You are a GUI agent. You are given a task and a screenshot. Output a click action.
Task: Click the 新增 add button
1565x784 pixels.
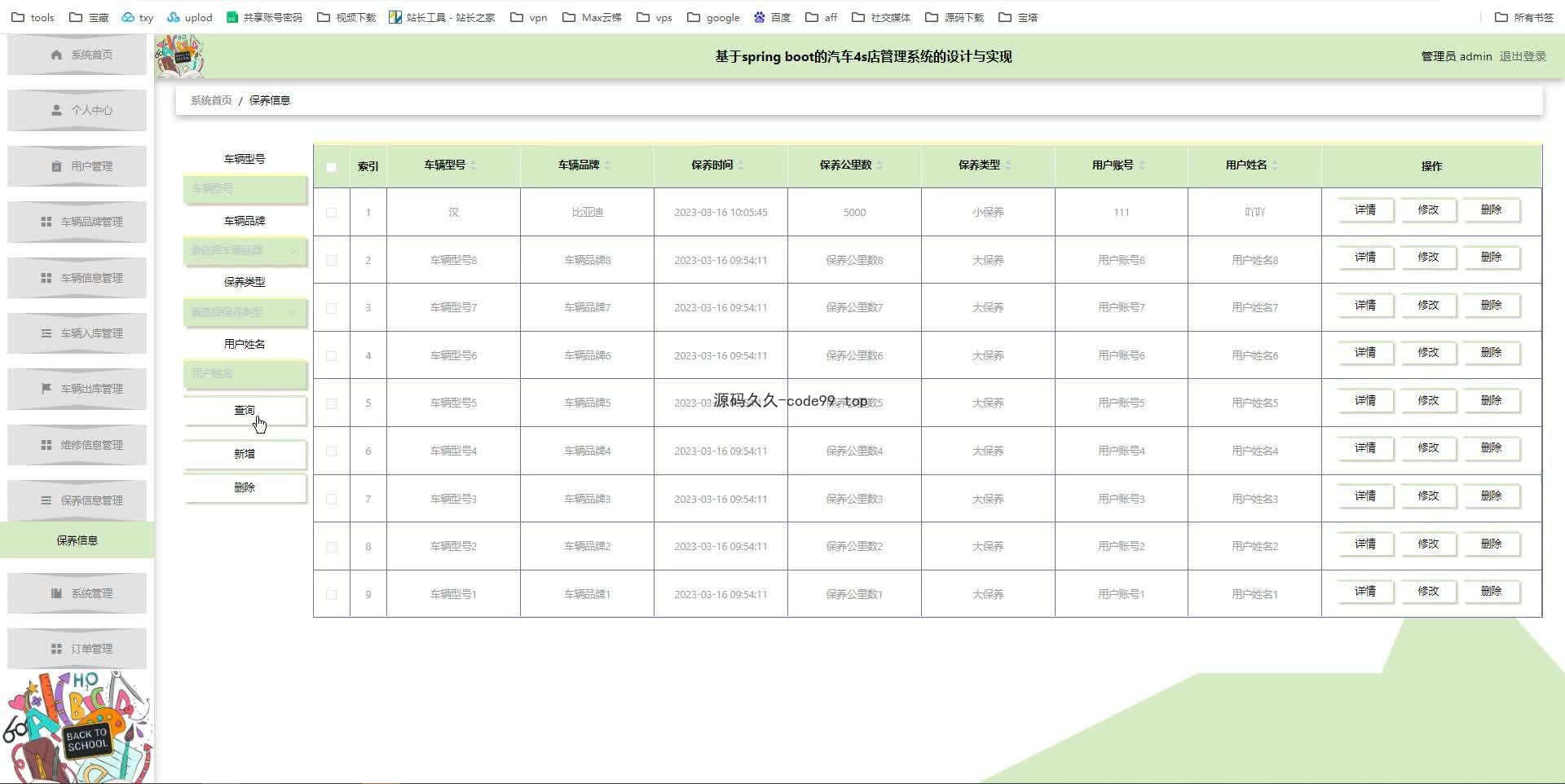pos(245,454)
